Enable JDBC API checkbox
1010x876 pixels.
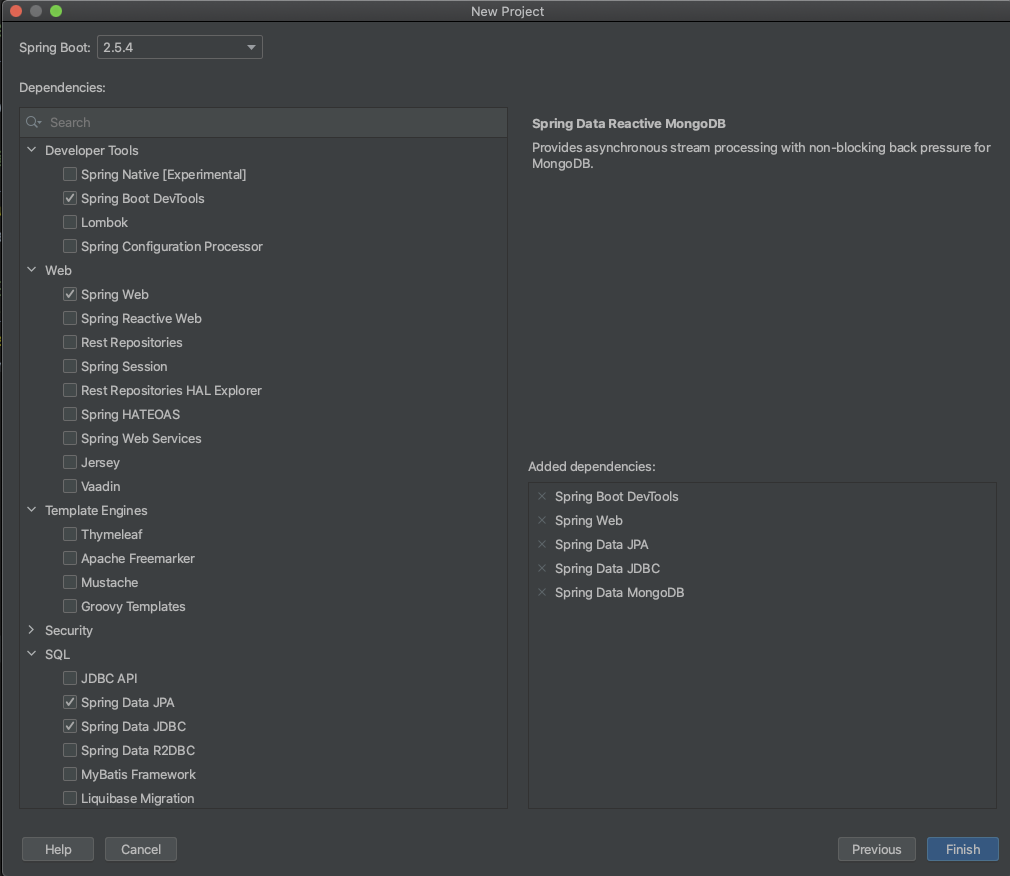tap(70, 678)
